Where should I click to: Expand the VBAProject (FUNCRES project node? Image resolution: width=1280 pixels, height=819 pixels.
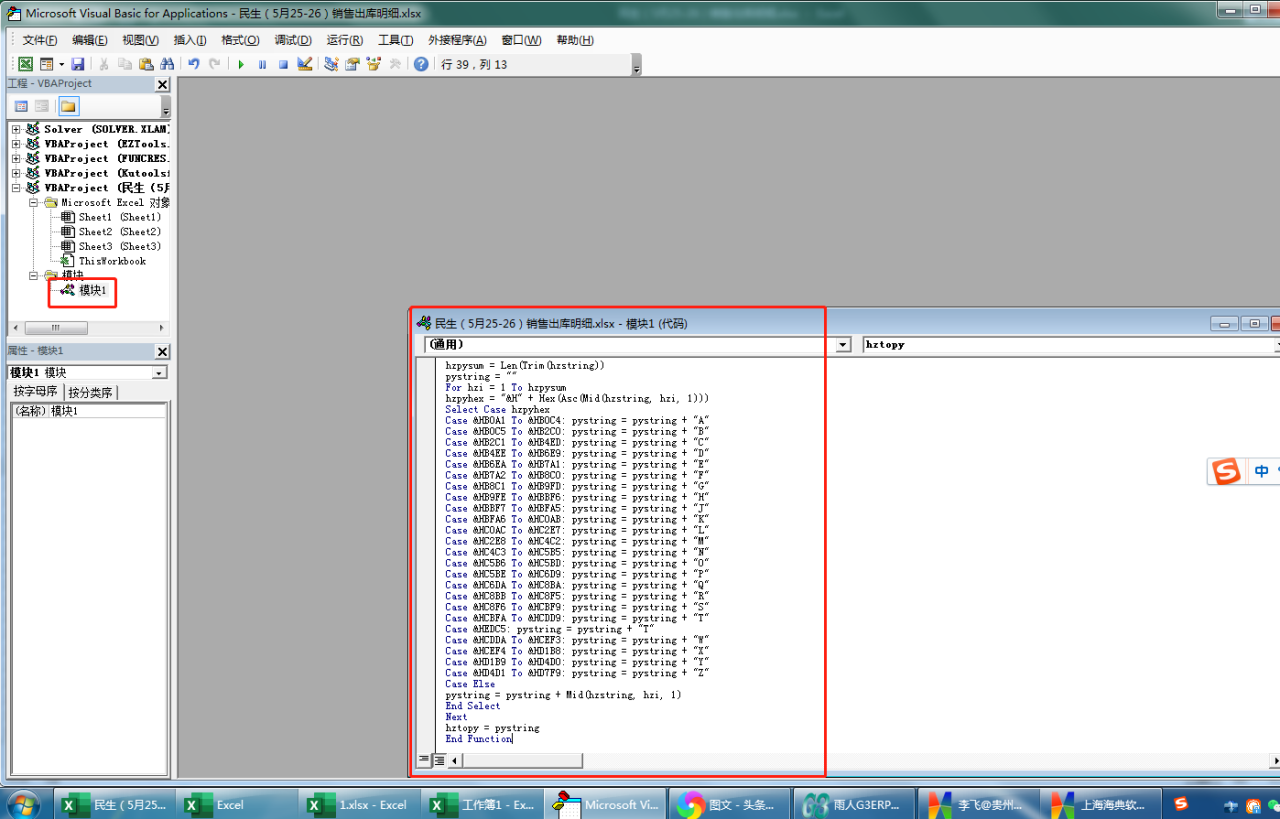(x=16, y=158)
